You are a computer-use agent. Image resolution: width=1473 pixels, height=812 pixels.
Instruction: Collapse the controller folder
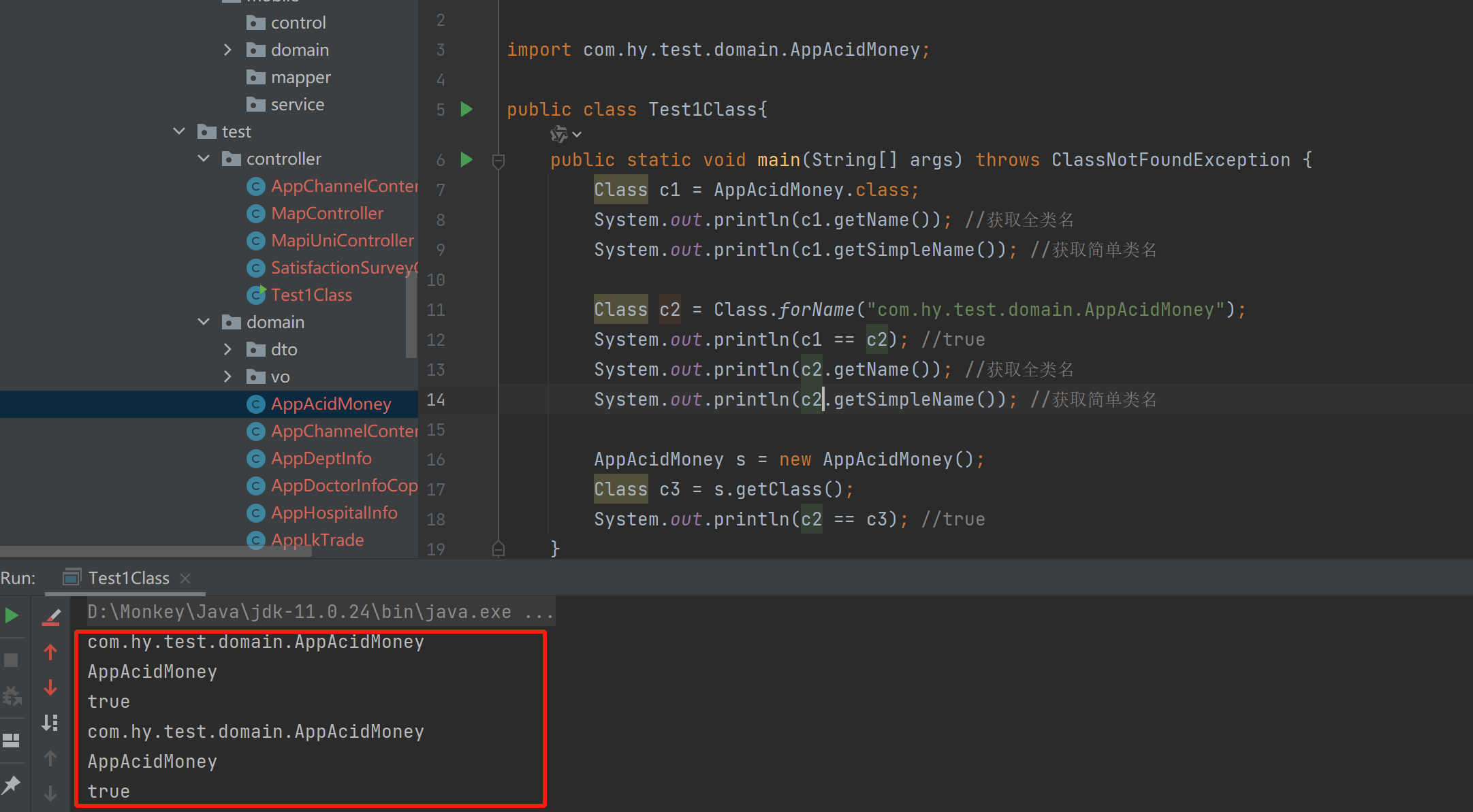click(x=204, y=158)
